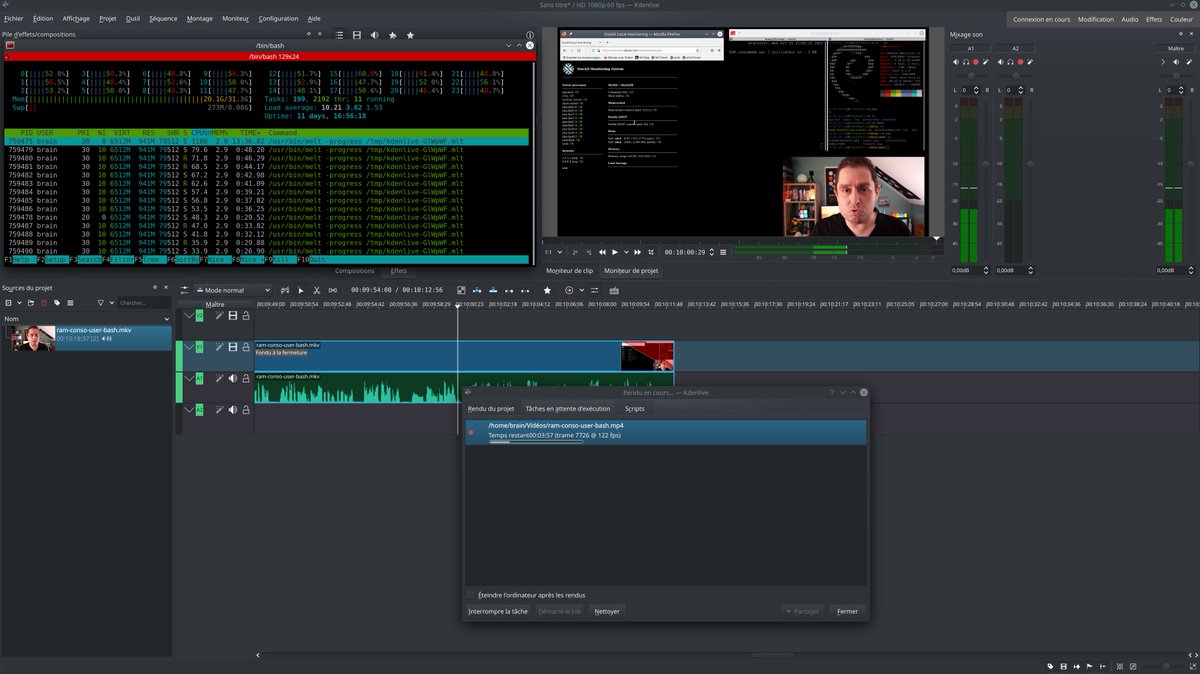Enable Éteindre l'ordinateur après les rendus checkbox
The height and width of the screenshot is (674, 1200).
point(471,595)
